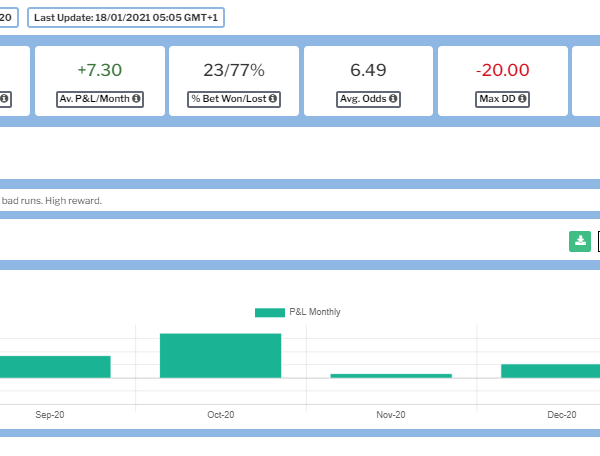Click the +7.30 value
The height and width of the screenshot is (456, 600).
click(x=100, y=70)
